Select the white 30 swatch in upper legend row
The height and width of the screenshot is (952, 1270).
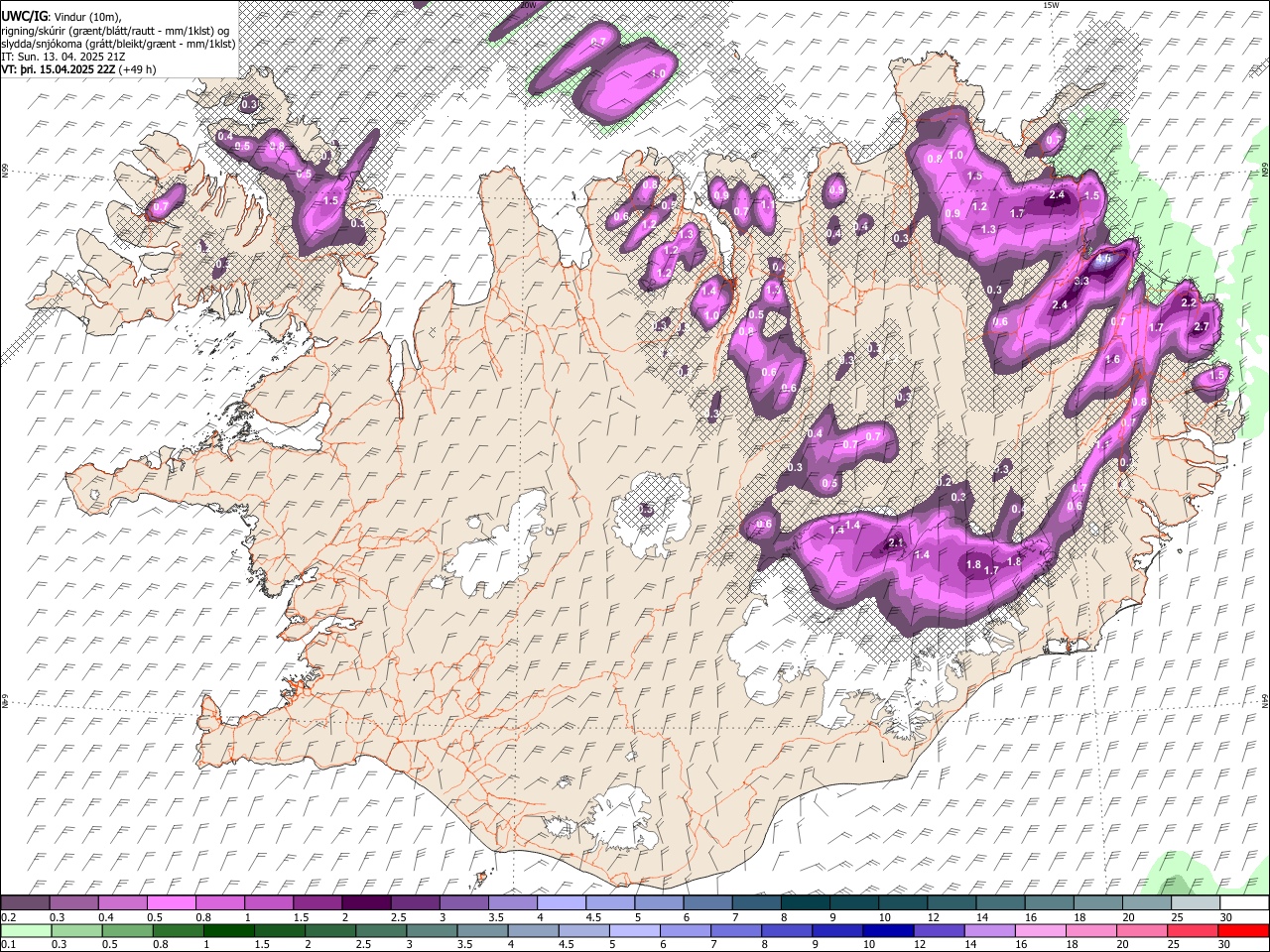[1244, 902]
